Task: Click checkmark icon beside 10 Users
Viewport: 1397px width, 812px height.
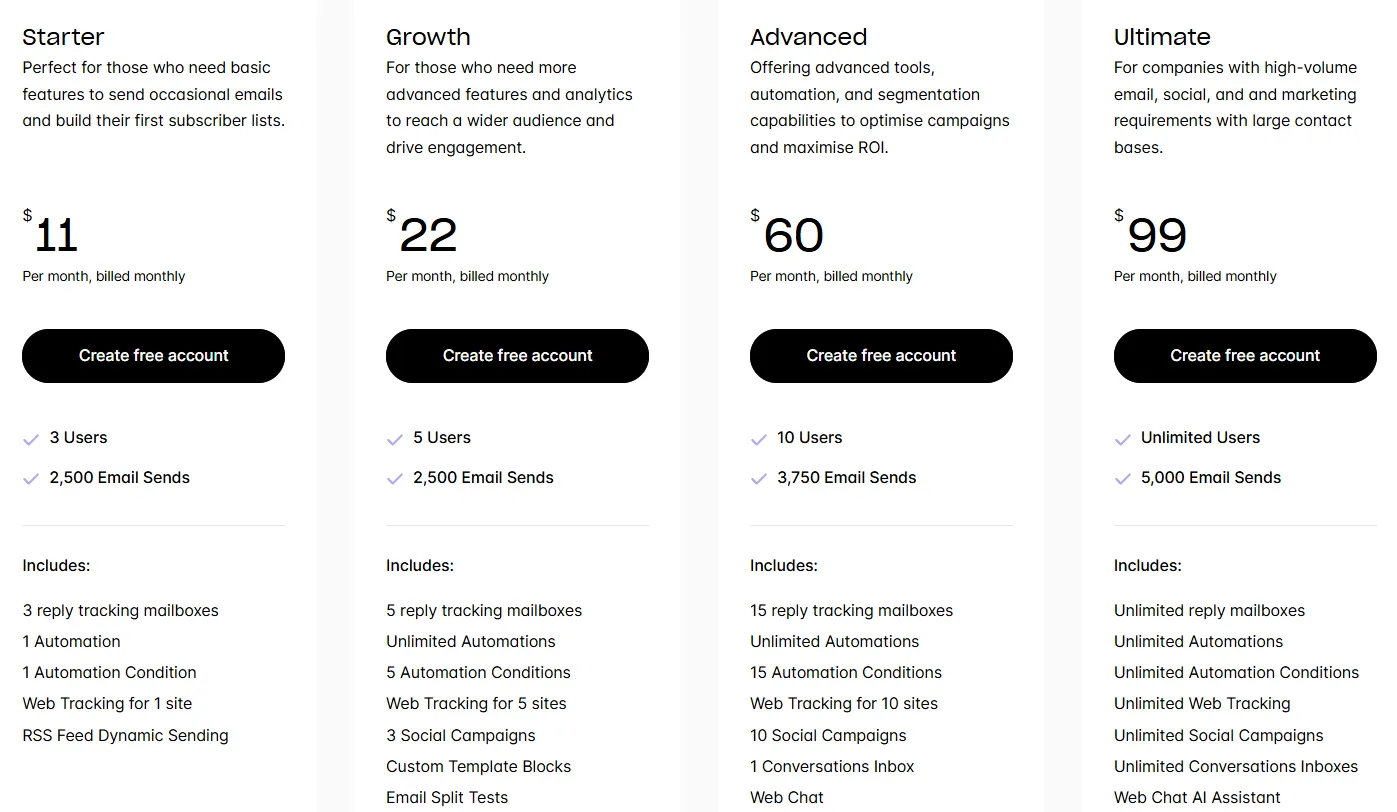Action: click(x=759, y=439)
